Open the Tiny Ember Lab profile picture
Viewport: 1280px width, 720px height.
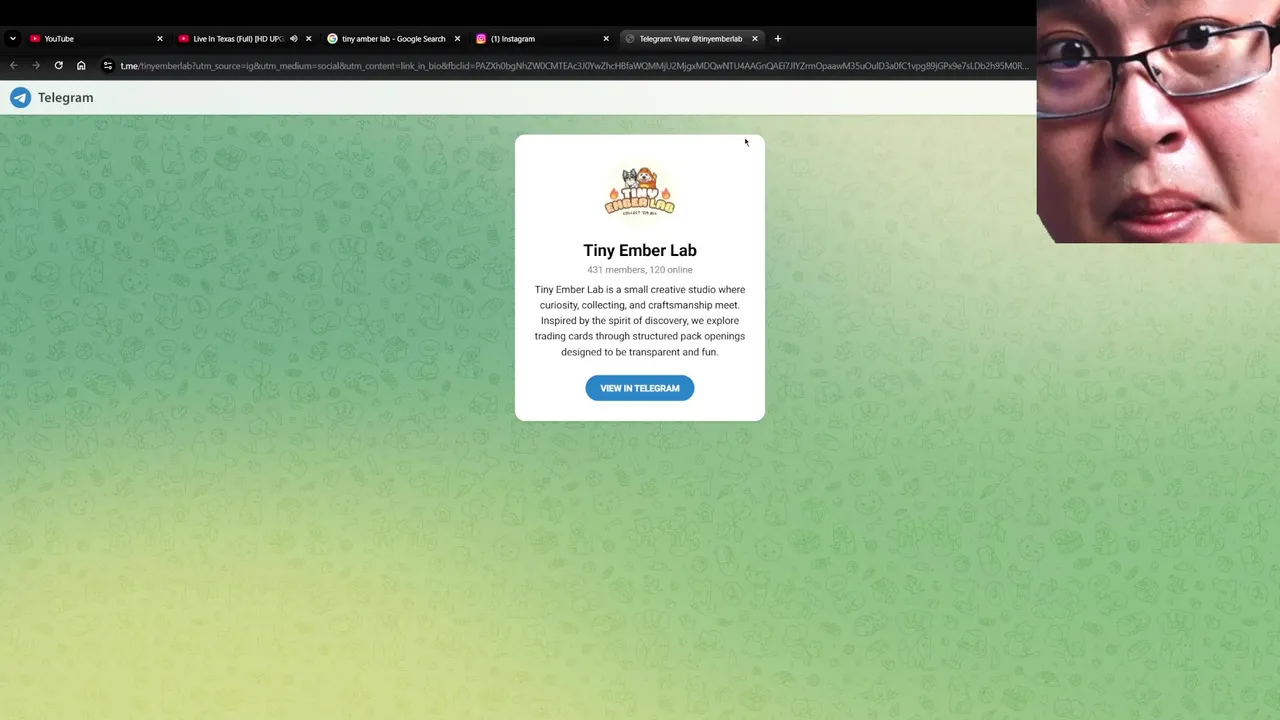coord(640,191)
